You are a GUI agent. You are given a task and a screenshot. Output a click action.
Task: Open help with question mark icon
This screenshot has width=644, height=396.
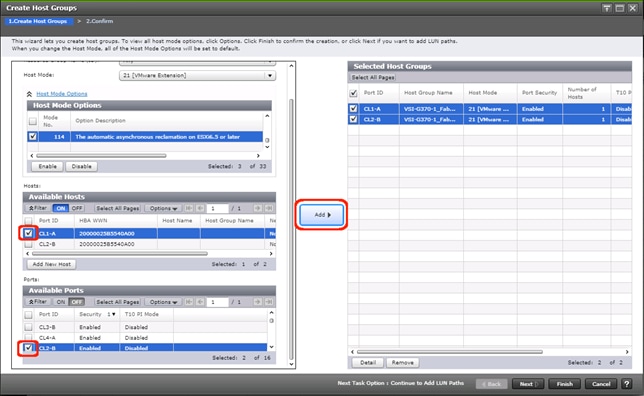click(x=626, y=384)
